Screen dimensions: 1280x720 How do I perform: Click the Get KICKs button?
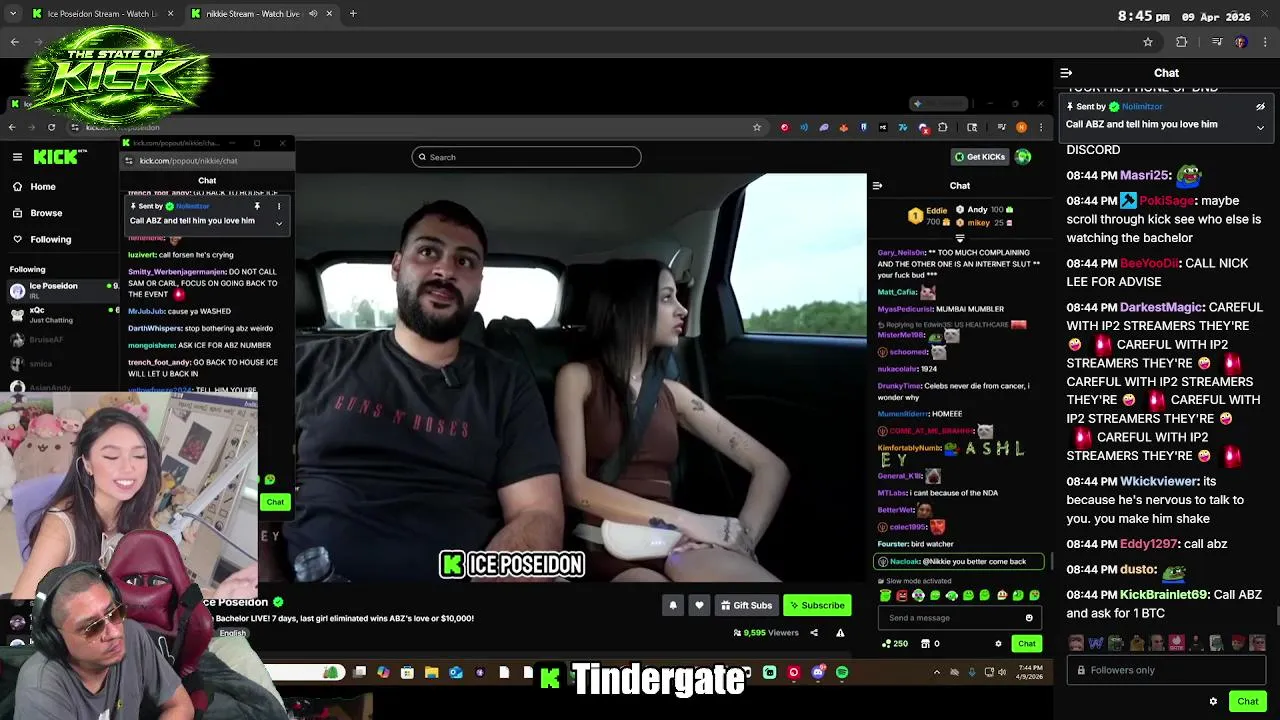tap(978, 157)
